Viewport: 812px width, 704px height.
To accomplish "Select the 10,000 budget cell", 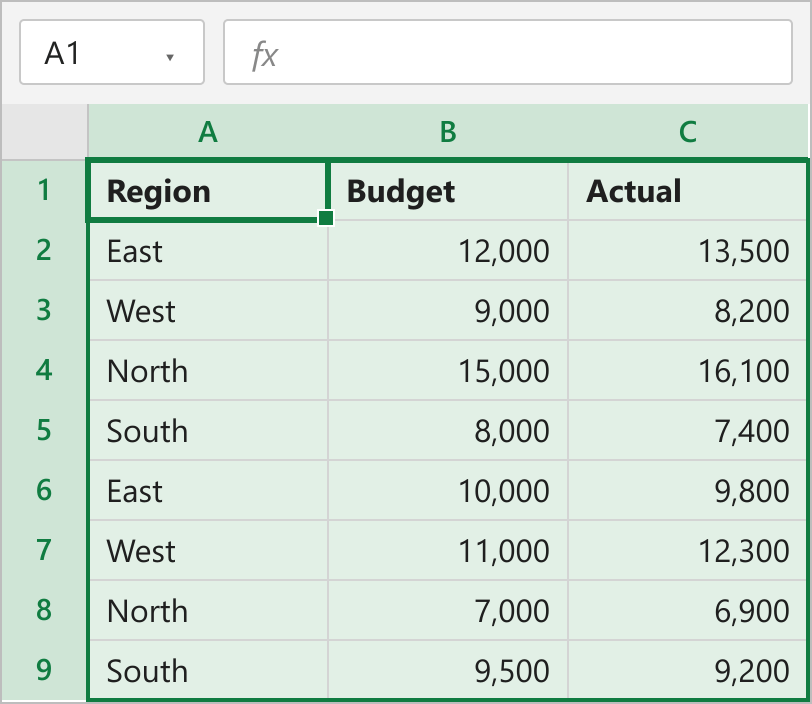I will tap(448, 490).
